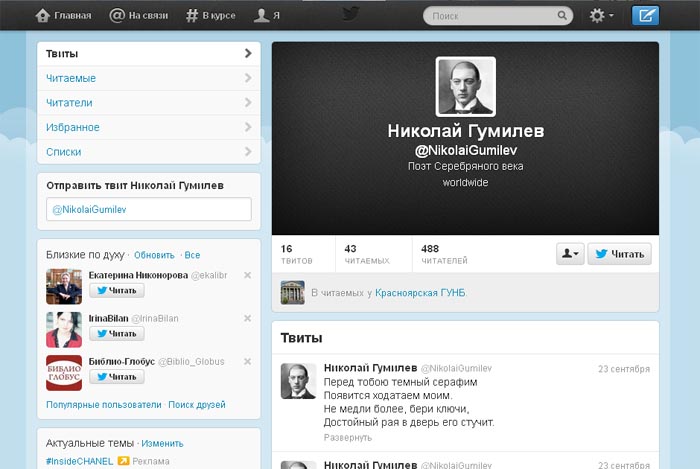This screenshot has height=469, width=700.
Task: Open Поиск друзей link
Action: click(197, 405)
